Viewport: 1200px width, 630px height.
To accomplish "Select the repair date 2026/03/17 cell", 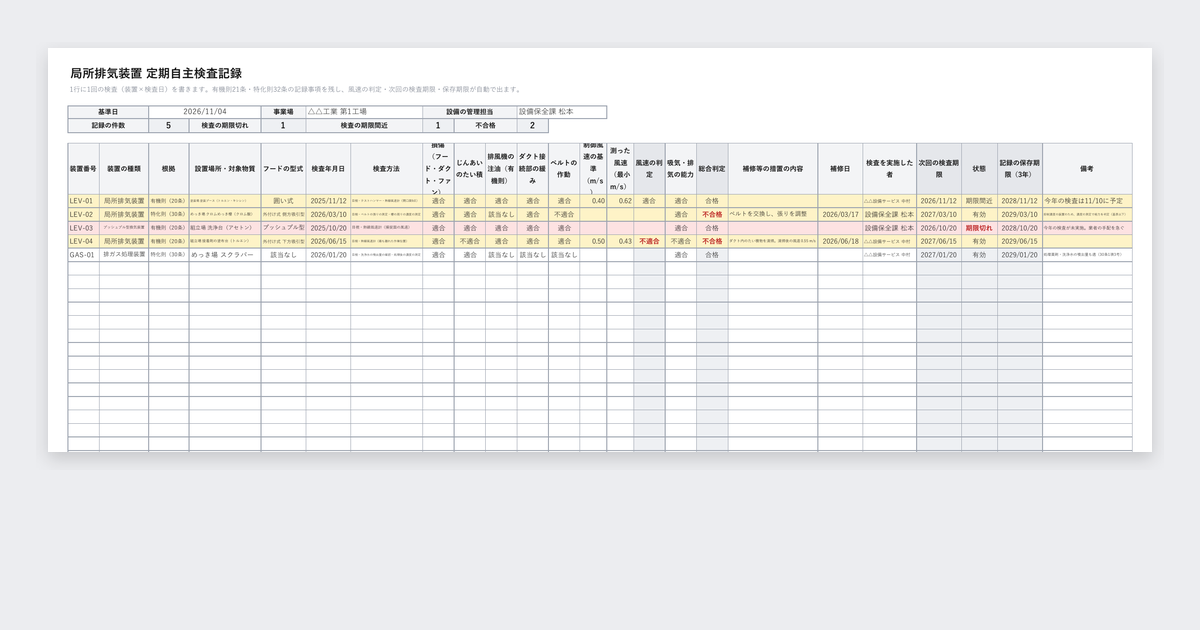I will click(840, 214).
